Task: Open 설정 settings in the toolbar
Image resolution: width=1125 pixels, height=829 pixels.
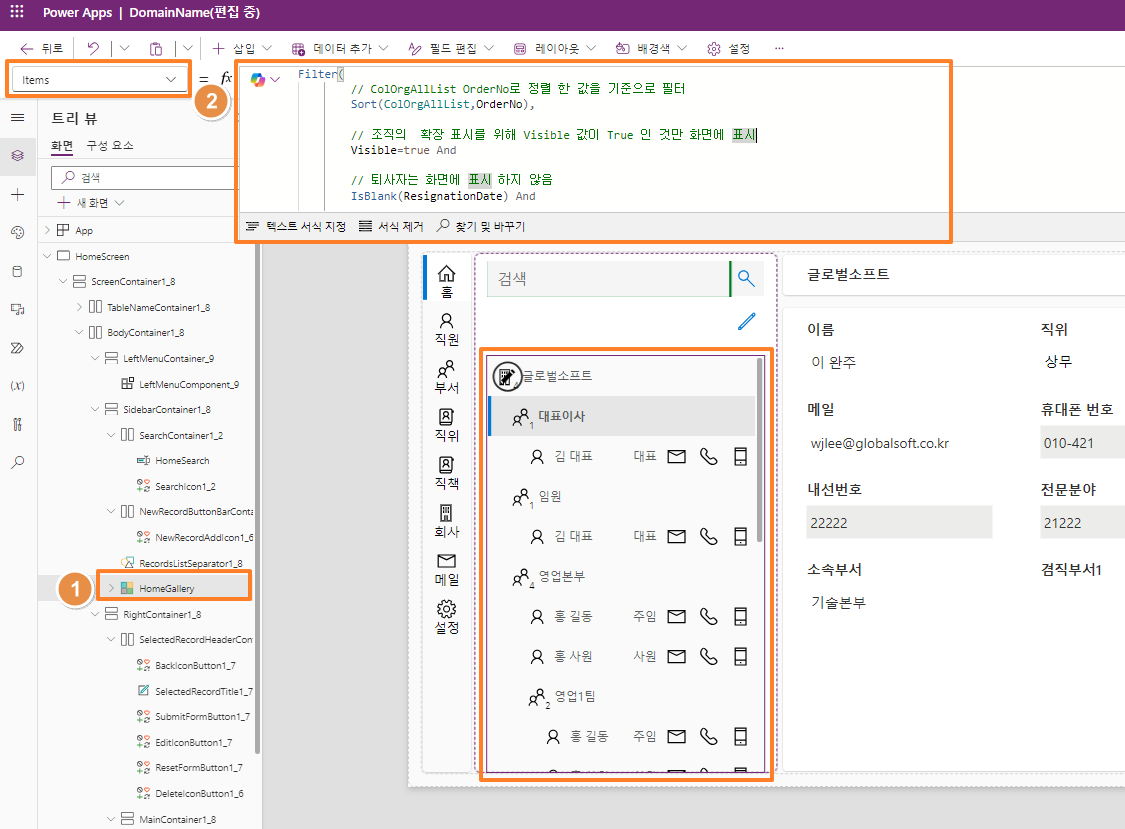Action: [x=728, y=48]
